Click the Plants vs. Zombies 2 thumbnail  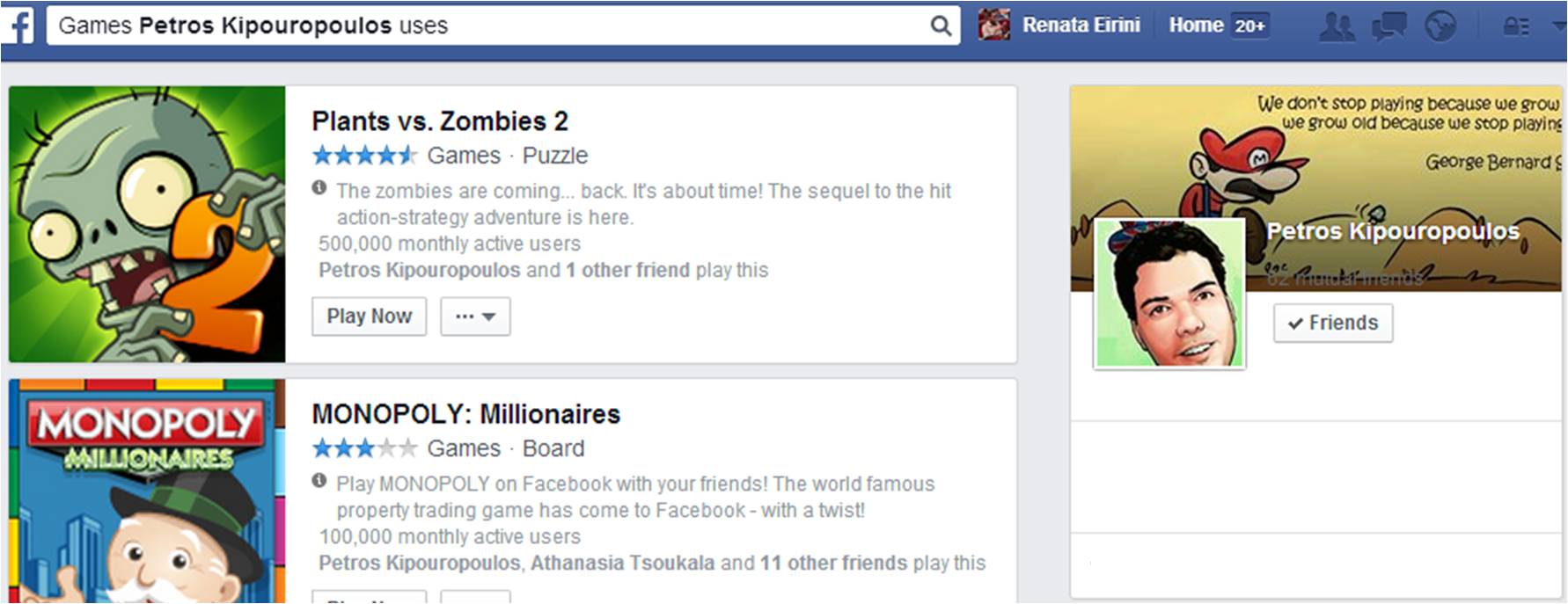tap(147, 224)
